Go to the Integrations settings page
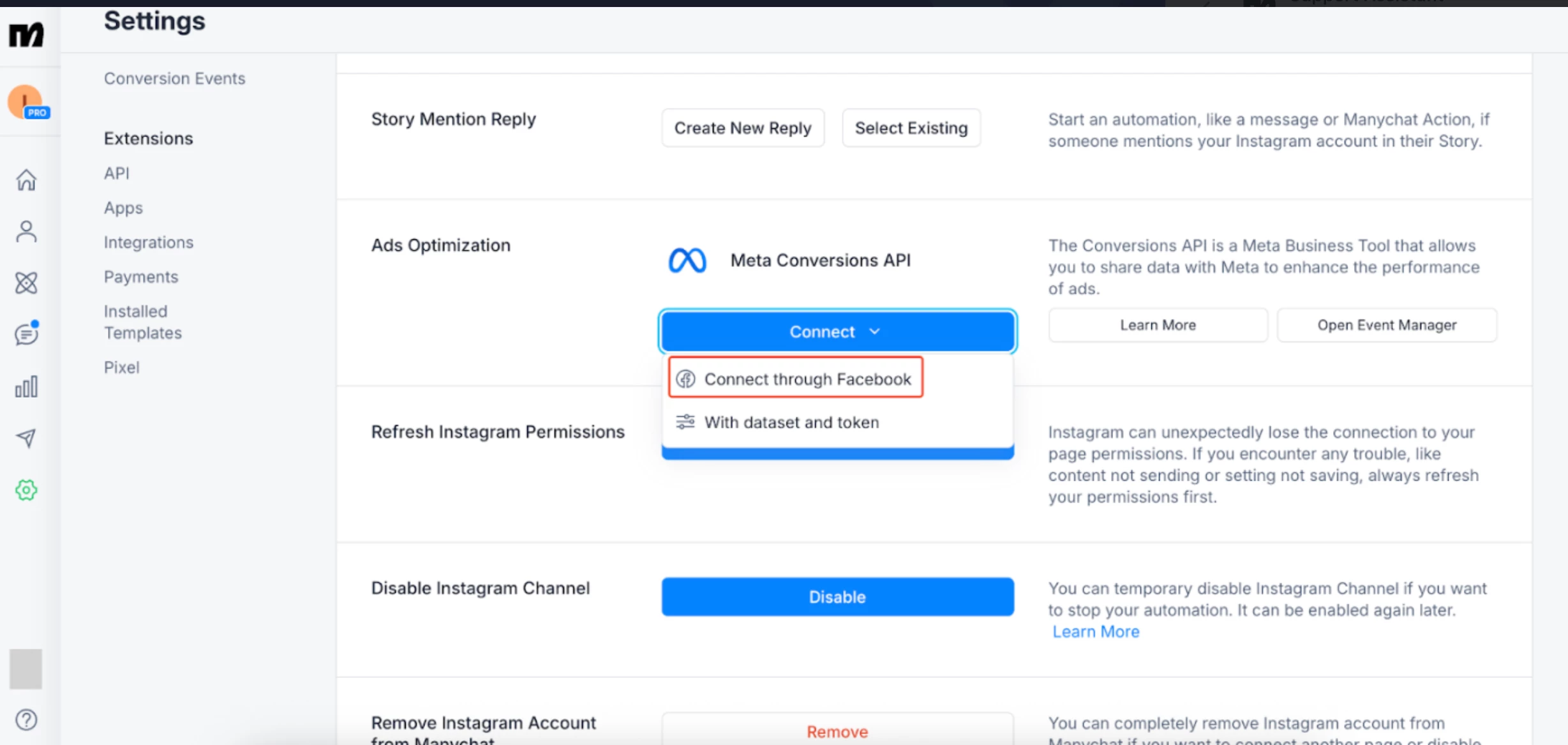Image resolution: width=1568 pixels, height=745 pixels. coord(148,242)
